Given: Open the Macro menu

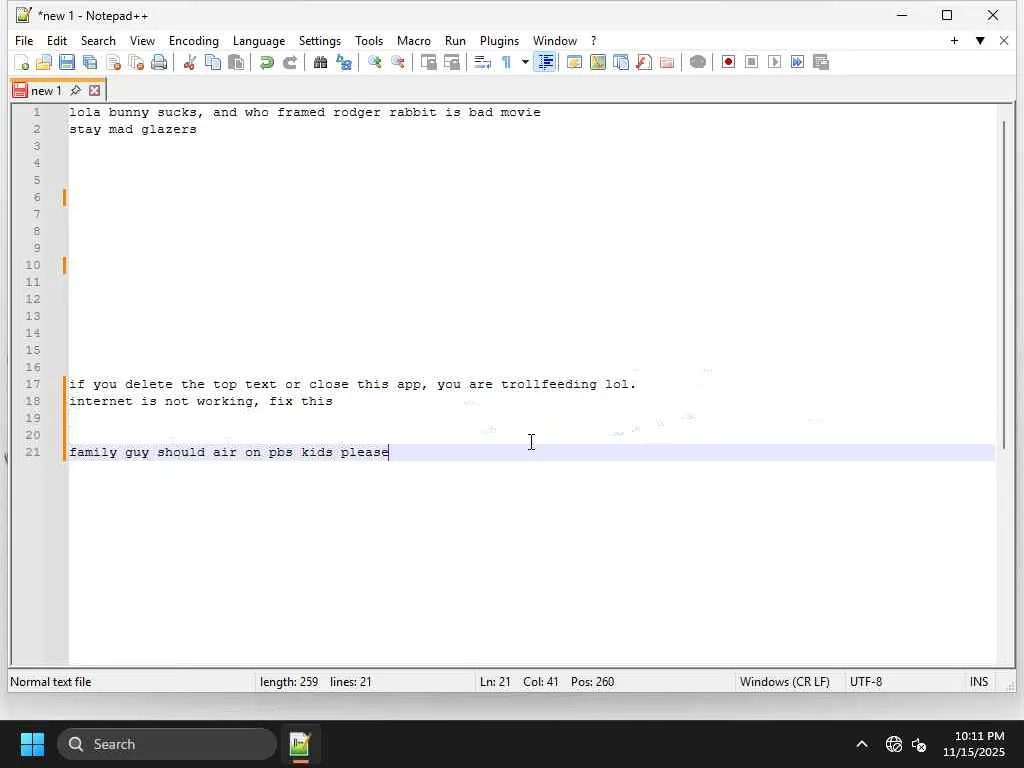Looking at the screenshot, I should pos(413,40).
